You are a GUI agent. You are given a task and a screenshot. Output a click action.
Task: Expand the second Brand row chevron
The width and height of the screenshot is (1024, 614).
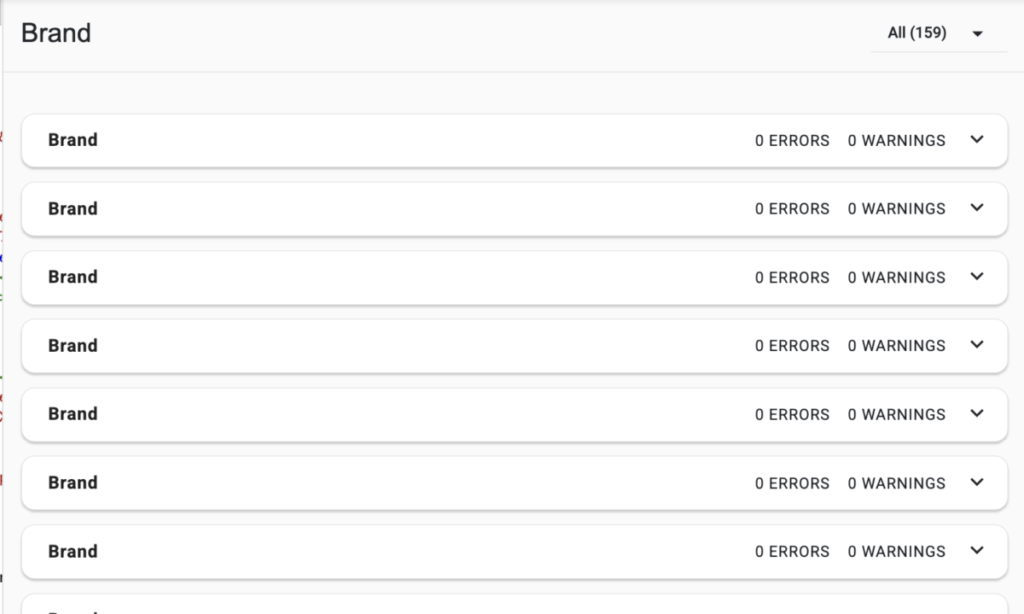point(977,208)
